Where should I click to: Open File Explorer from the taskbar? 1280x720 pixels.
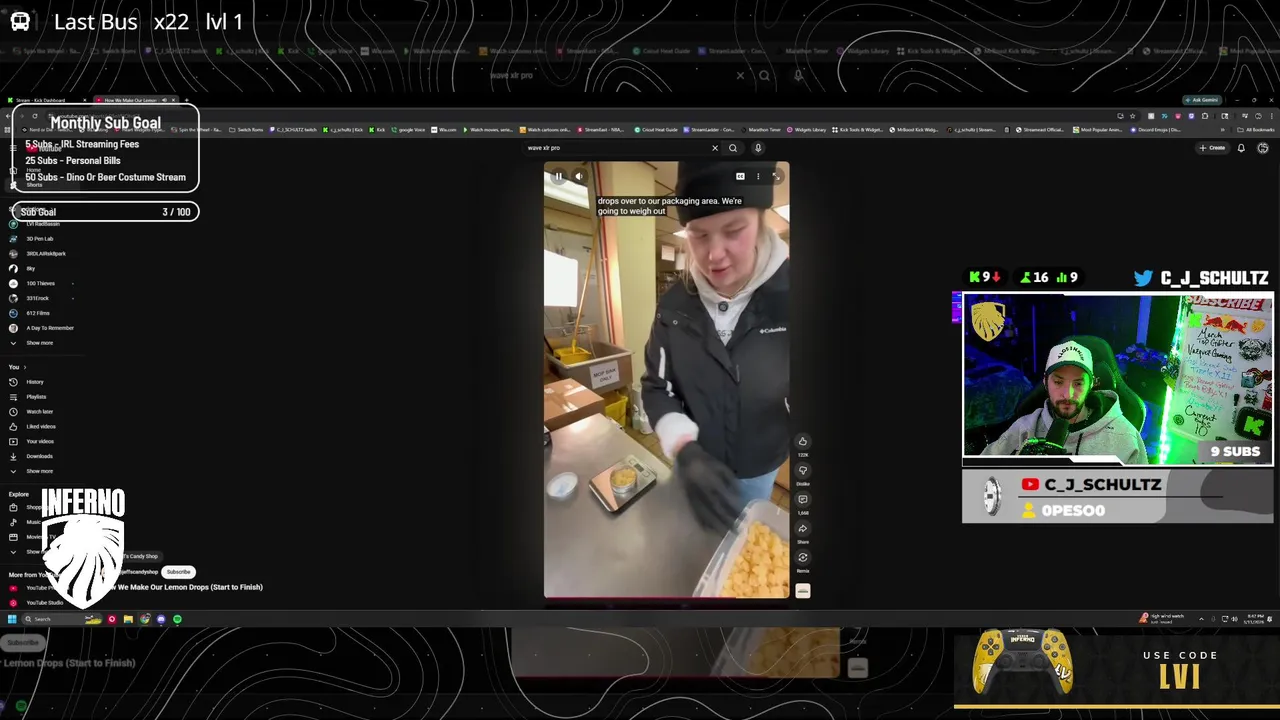[128, 619]
